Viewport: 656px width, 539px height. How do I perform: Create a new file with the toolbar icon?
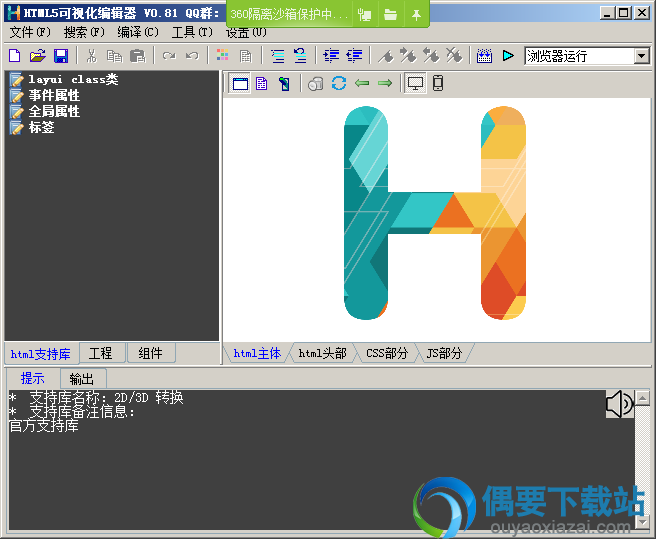pos(15,56)
